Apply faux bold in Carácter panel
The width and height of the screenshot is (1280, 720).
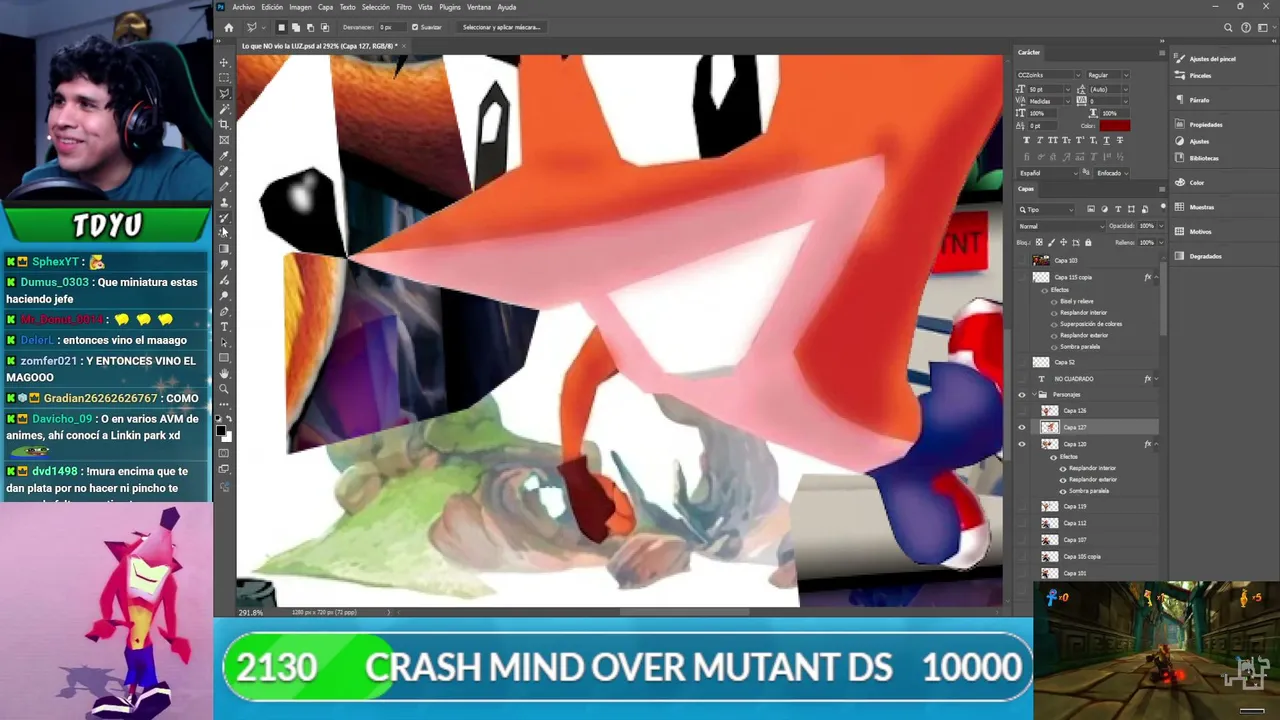[x=1026, y=140]
